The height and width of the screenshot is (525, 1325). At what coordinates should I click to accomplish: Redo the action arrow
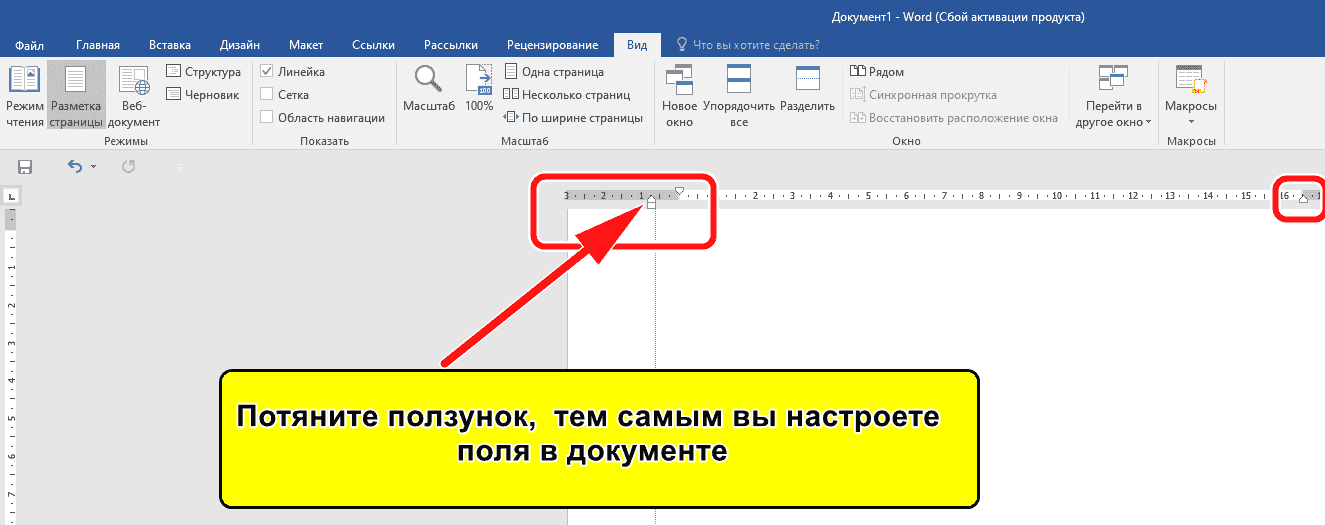pyautogui.click(x=128, y=167)
